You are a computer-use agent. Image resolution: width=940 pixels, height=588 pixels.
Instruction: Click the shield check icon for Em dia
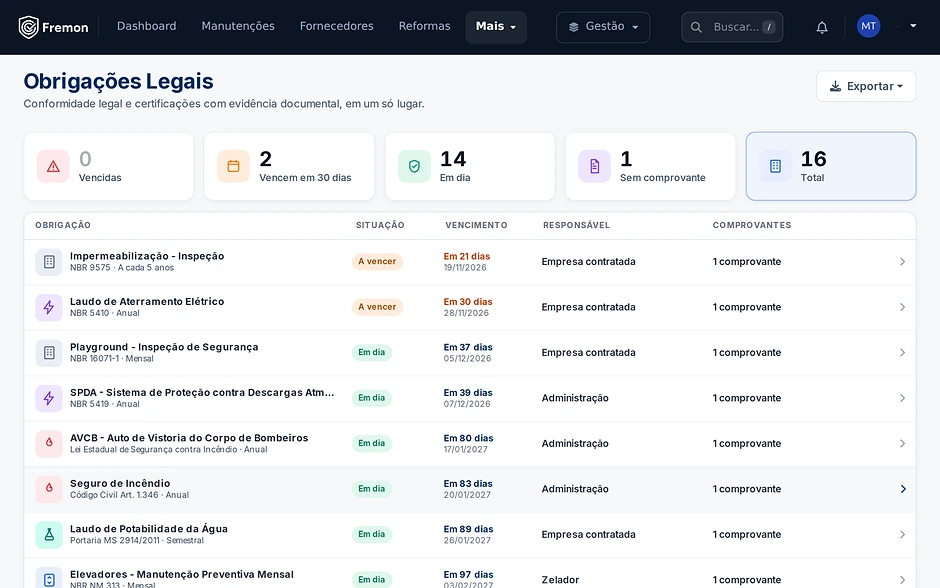point(414,166)
